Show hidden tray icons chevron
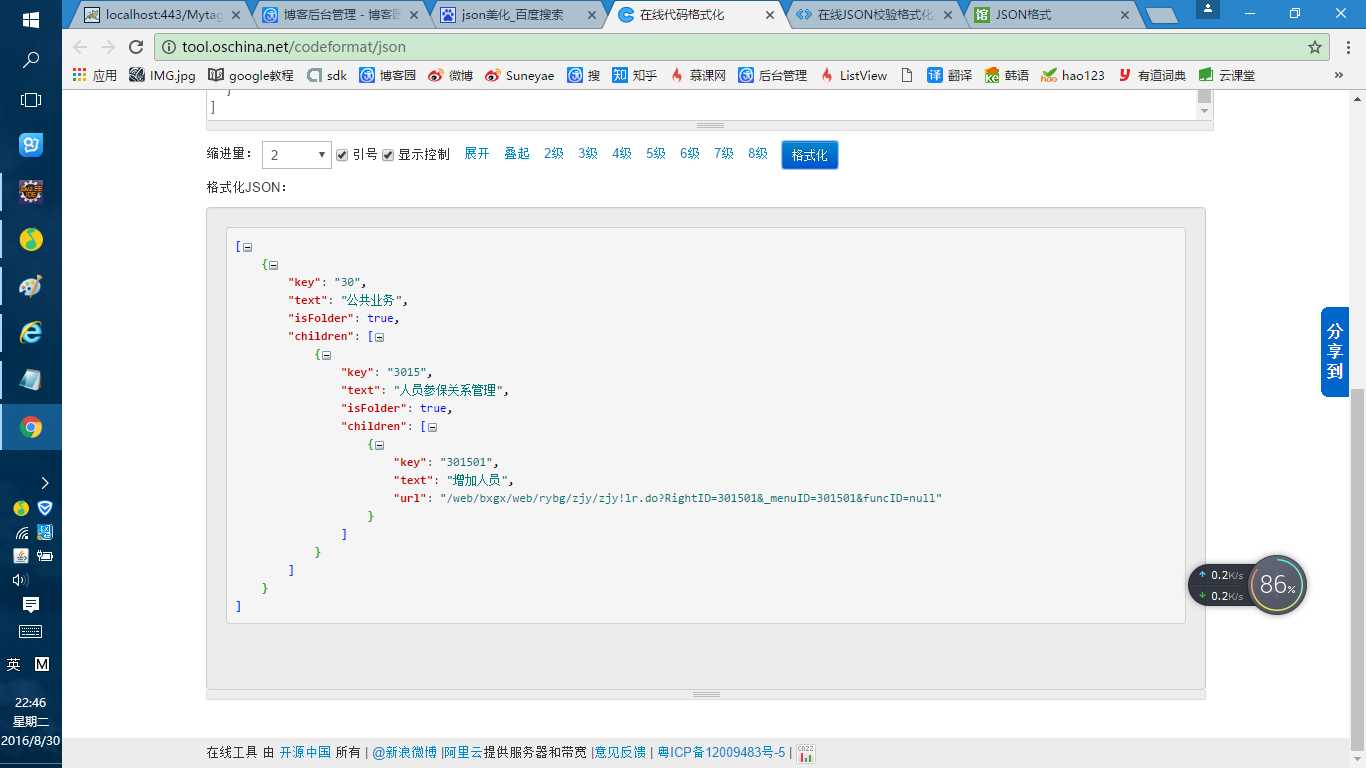Viewport: 1366px width, 768px height. 44,483
